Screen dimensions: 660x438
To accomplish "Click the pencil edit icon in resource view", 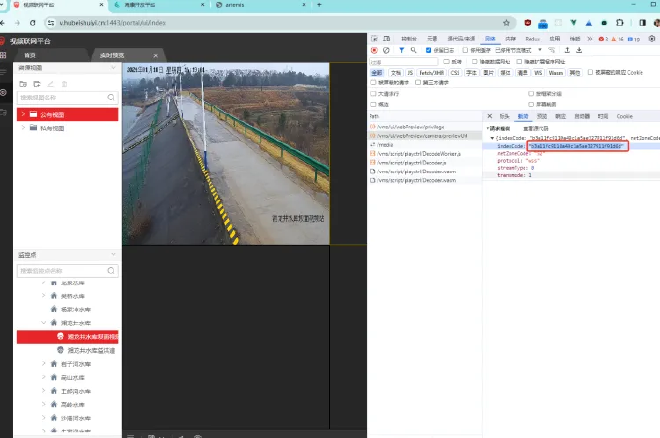I will point(51,84).
